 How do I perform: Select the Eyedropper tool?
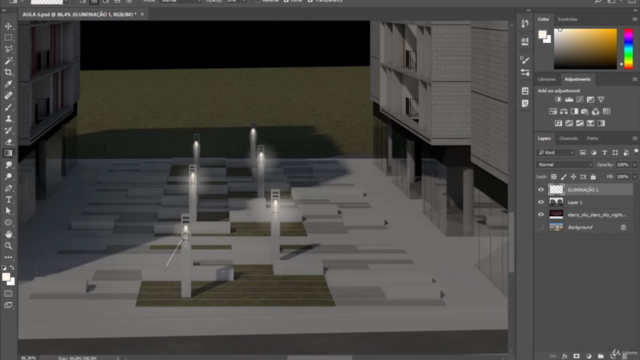click(x=8, y=84)
